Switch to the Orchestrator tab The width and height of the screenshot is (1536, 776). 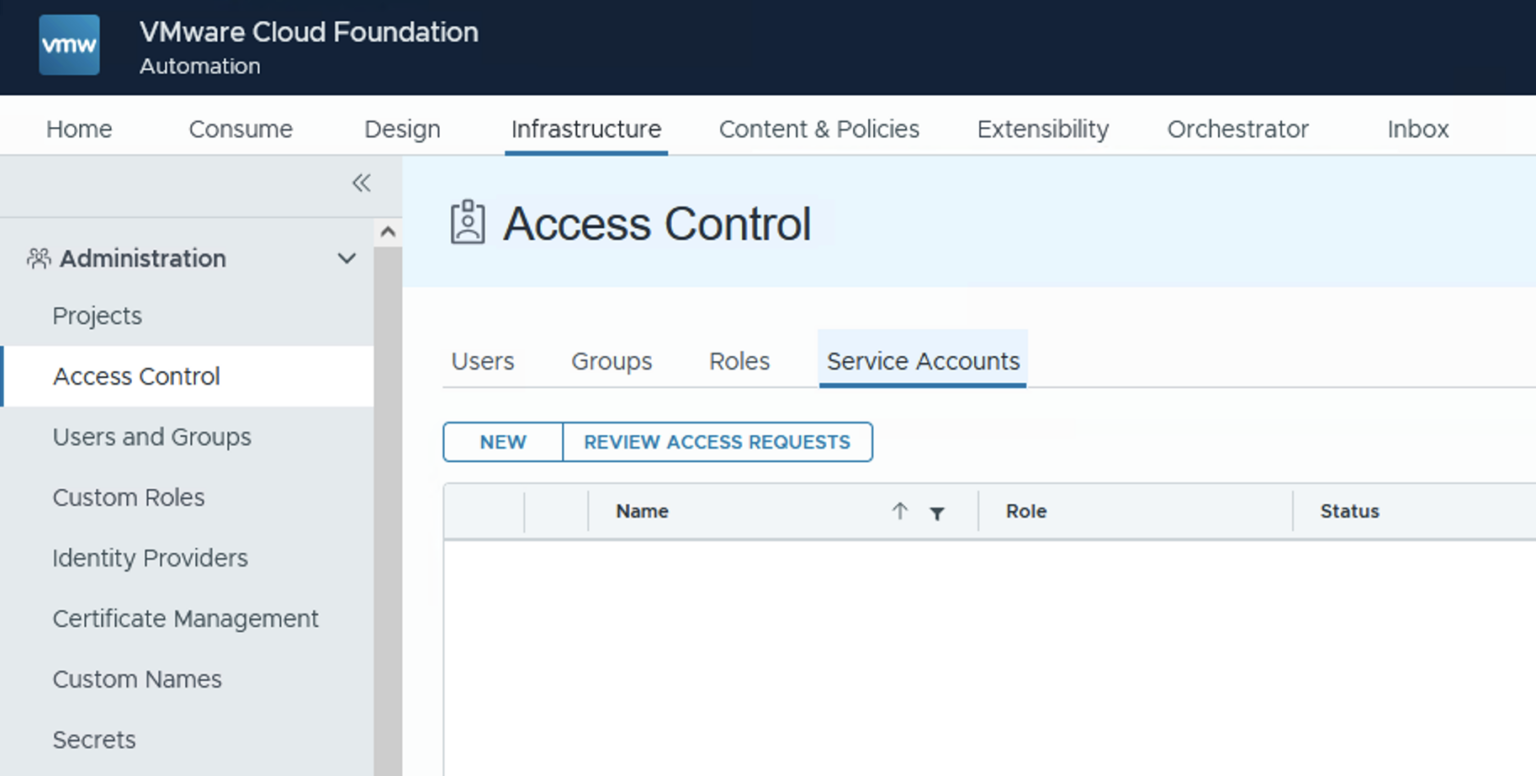click(x=1238, y=129)
